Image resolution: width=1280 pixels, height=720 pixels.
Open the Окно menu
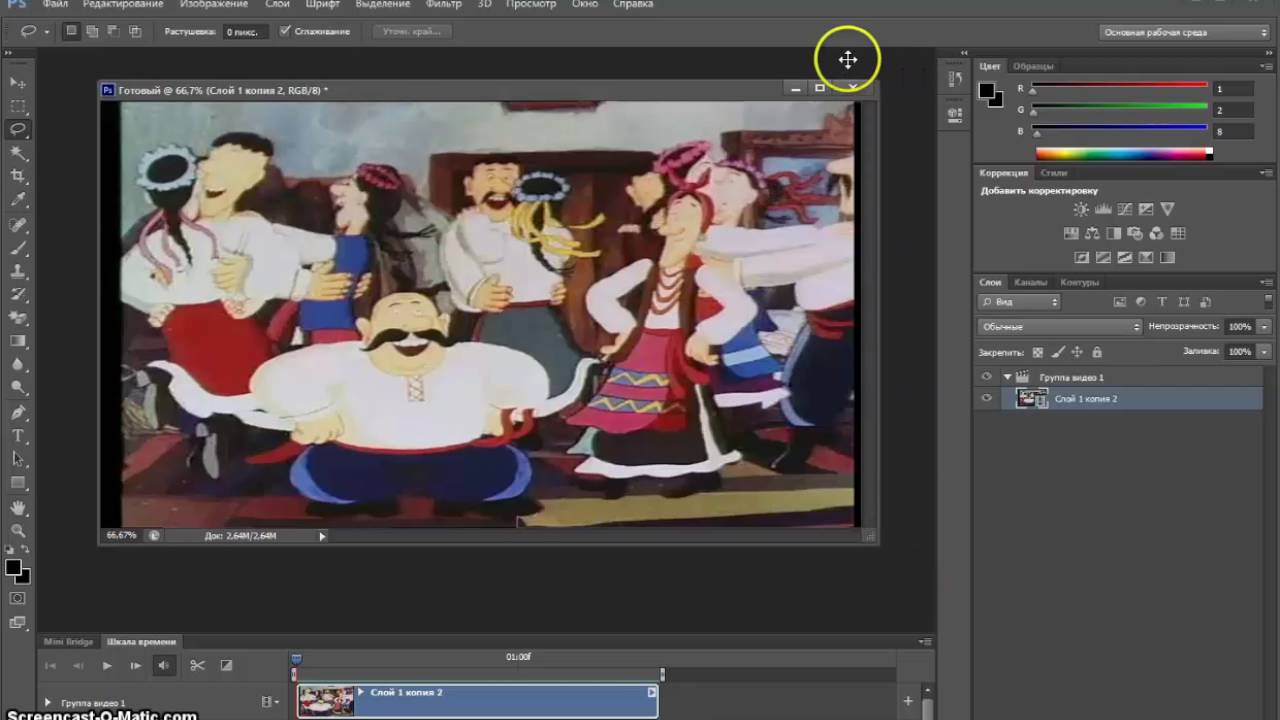tap(585, 5)
